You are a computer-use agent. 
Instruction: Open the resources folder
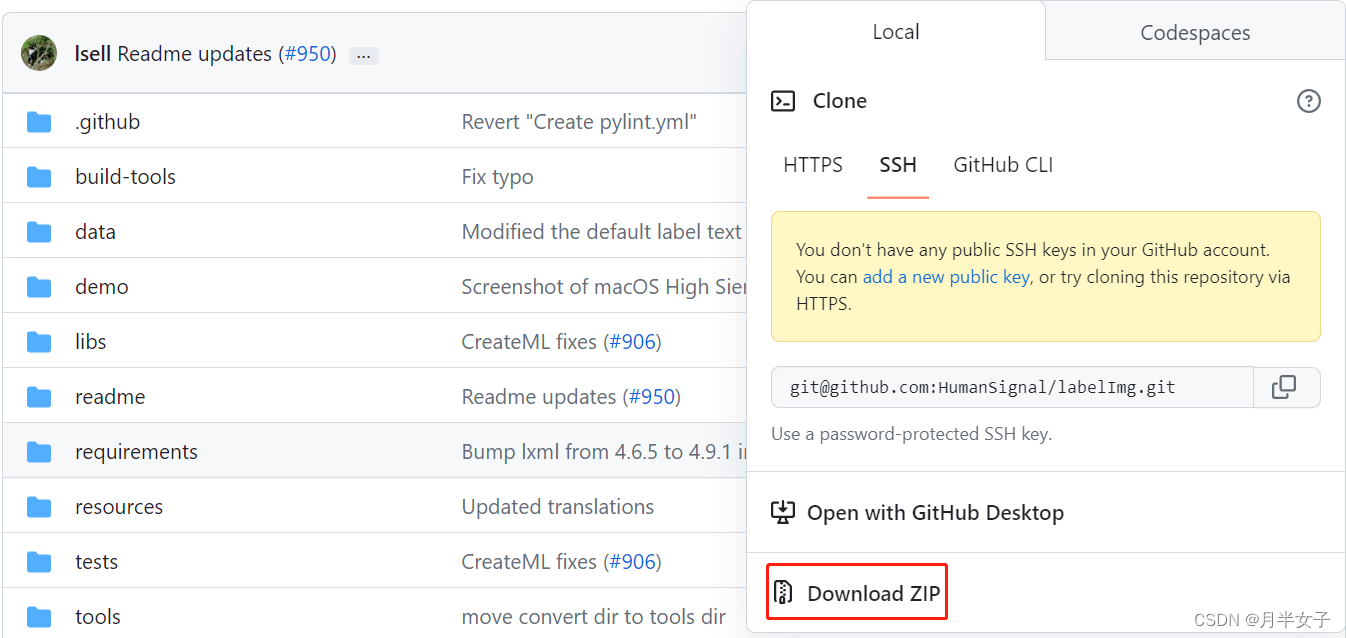click(x=119, y=507)
